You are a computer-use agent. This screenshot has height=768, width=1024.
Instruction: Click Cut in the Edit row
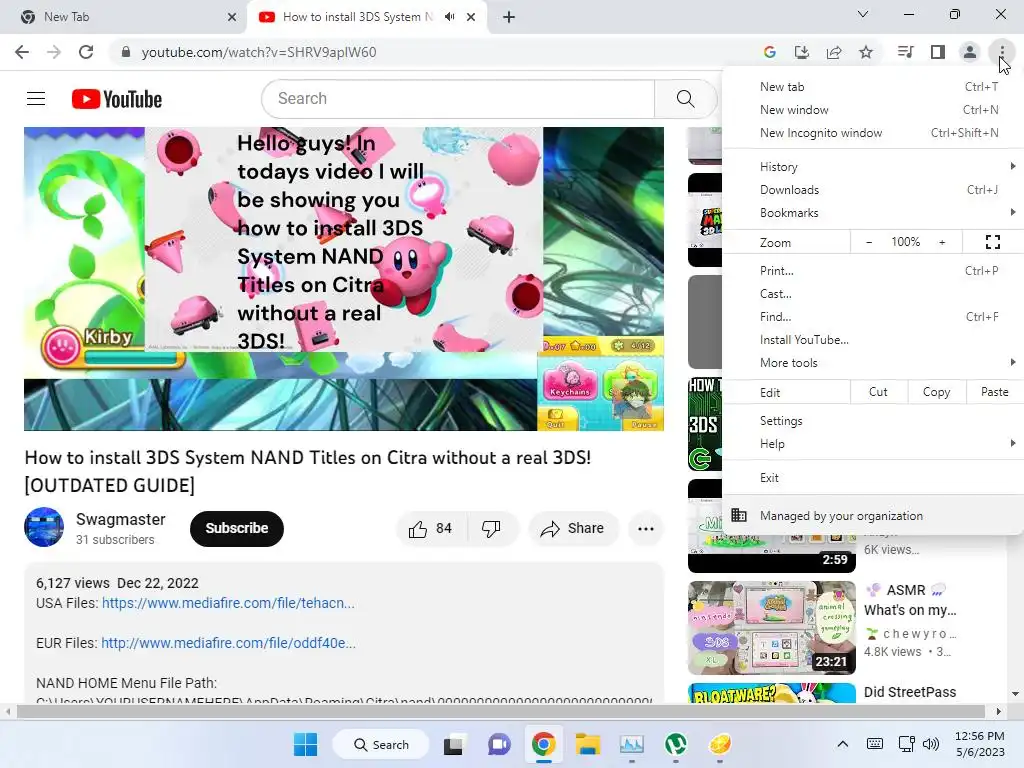tap(878, 392)
